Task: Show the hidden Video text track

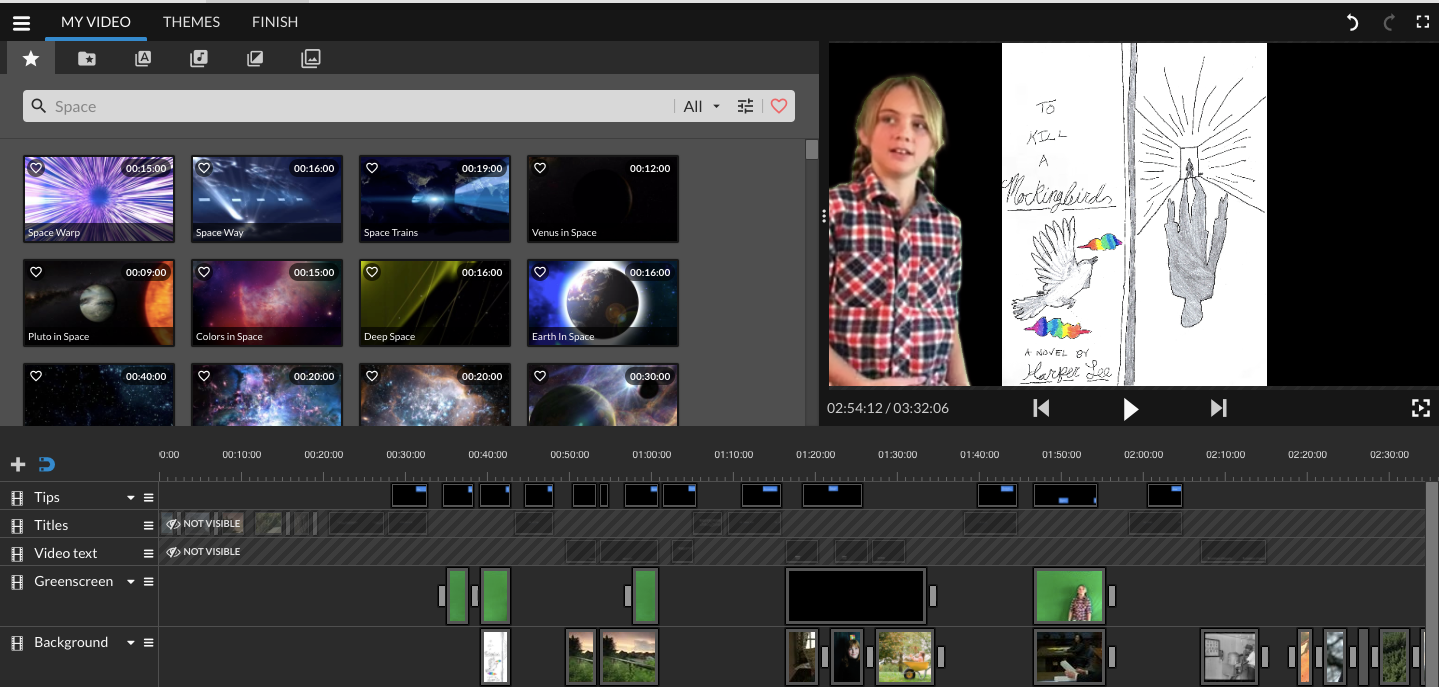Action: 203,552
